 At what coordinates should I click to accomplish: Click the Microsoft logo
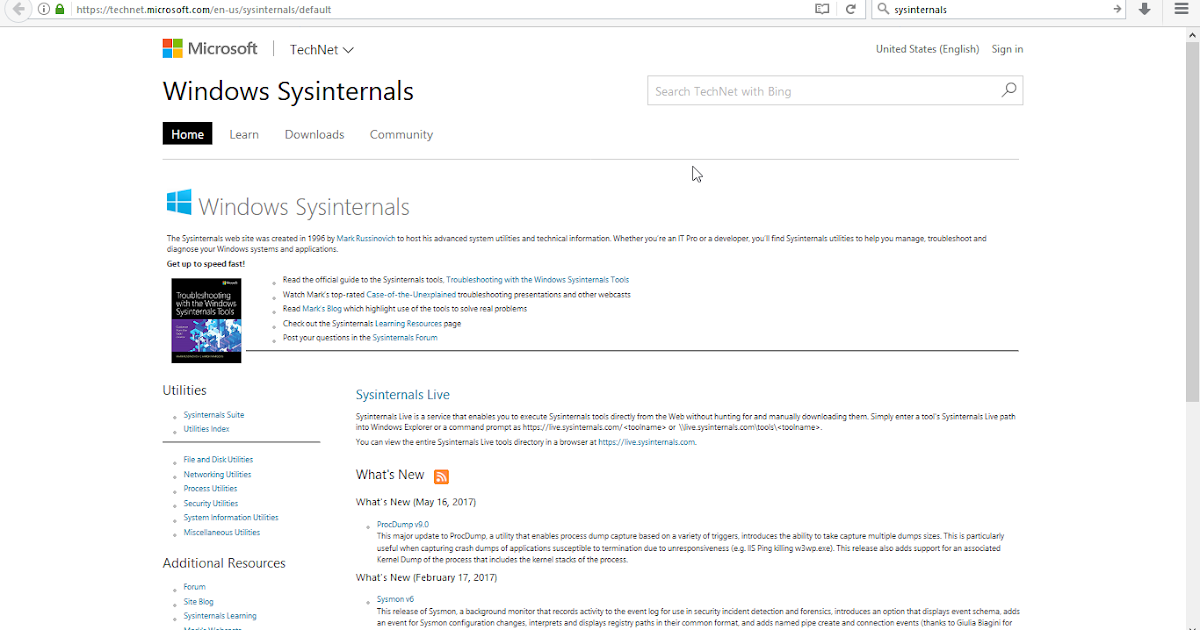coord(210,48)
